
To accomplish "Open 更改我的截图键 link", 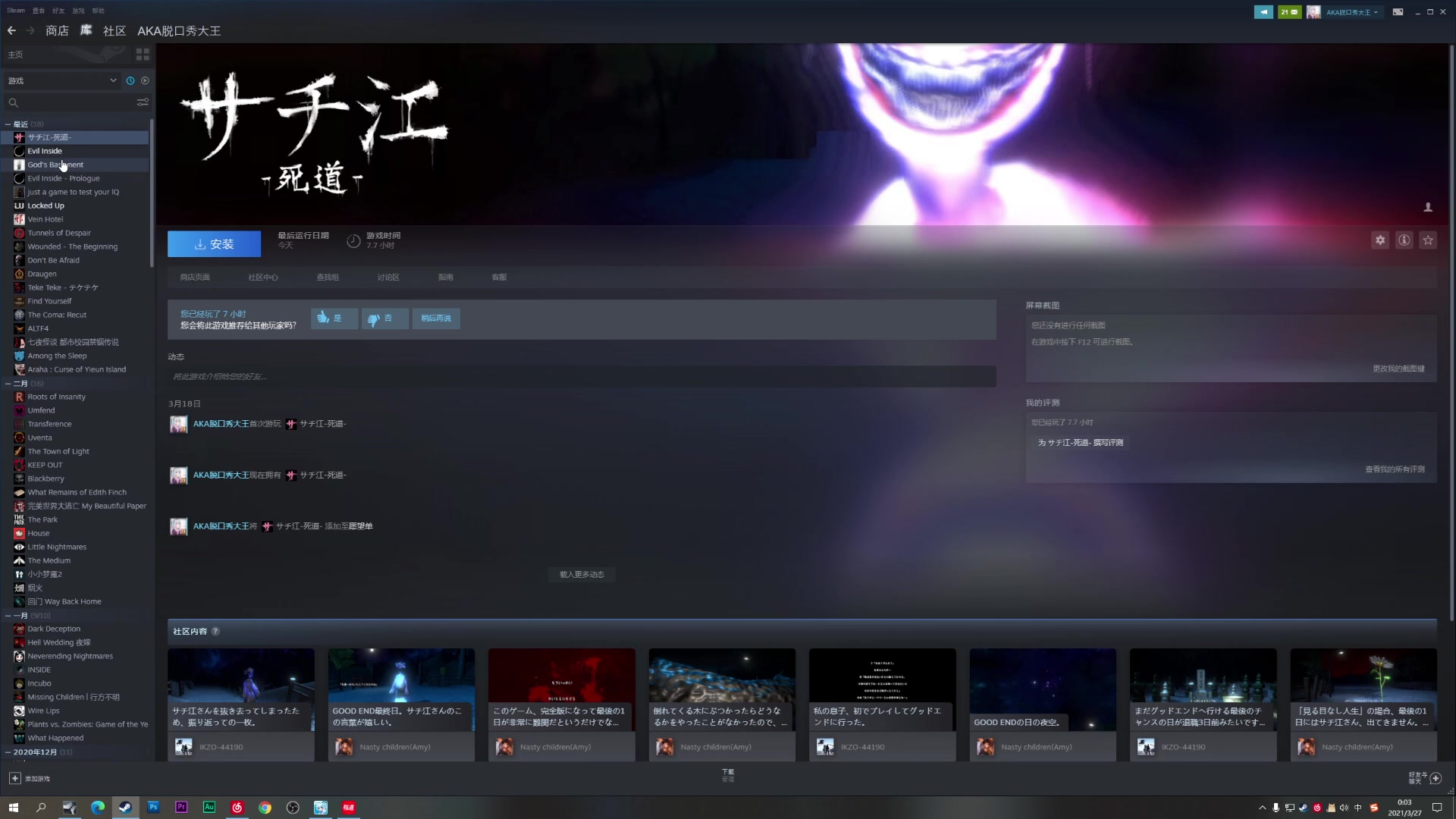I will pos(1398,369).
